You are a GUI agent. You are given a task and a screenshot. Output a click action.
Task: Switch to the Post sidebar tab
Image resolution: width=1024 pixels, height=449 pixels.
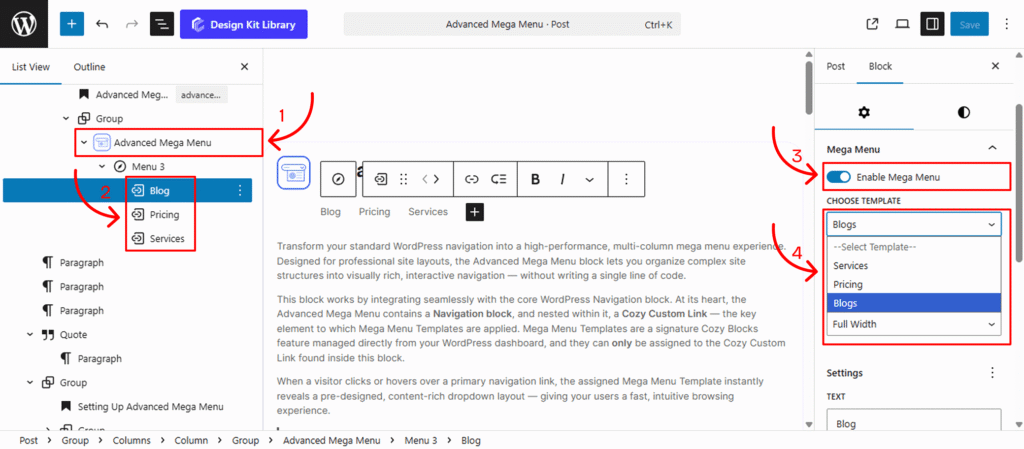tap(835, 66)
